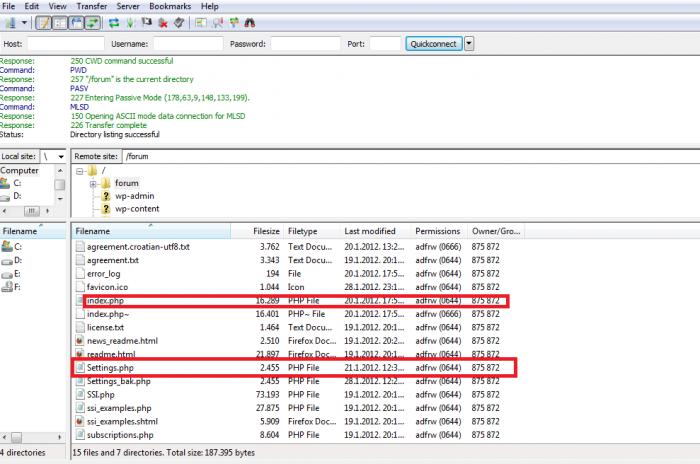Open the File menu
The image size is (700, 464).
pyautogui.click(x=8, y=6)
